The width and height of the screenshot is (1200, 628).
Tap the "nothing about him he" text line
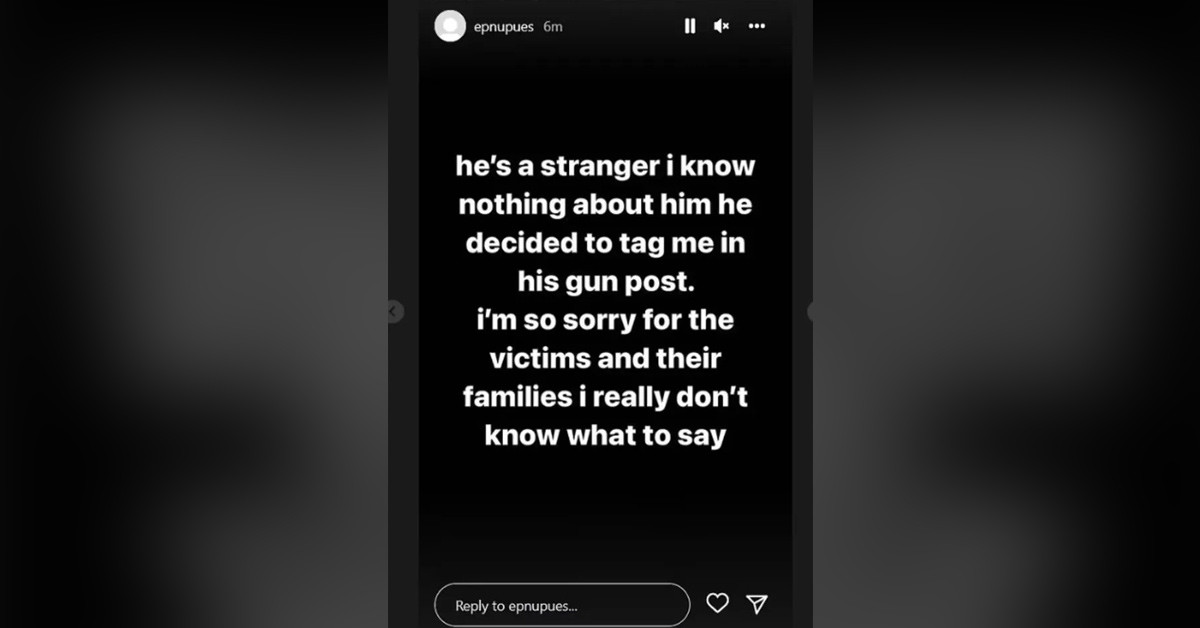click(605, 205)
